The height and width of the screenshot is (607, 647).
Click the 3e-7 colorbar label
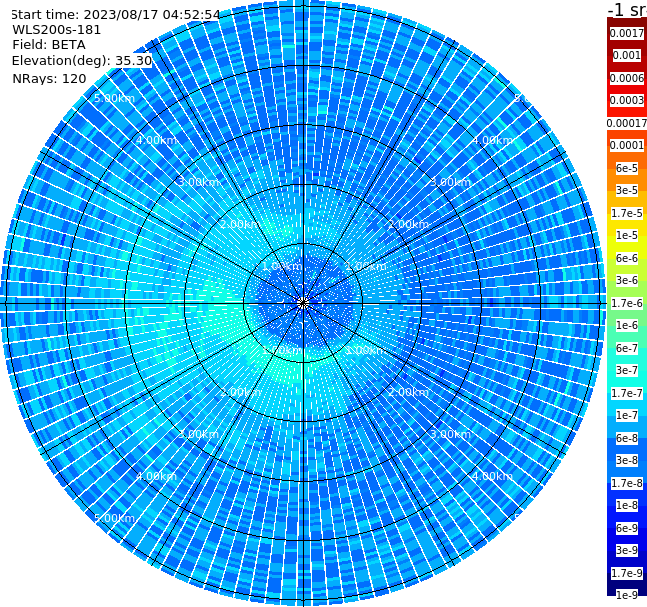[x=627, y=370]
